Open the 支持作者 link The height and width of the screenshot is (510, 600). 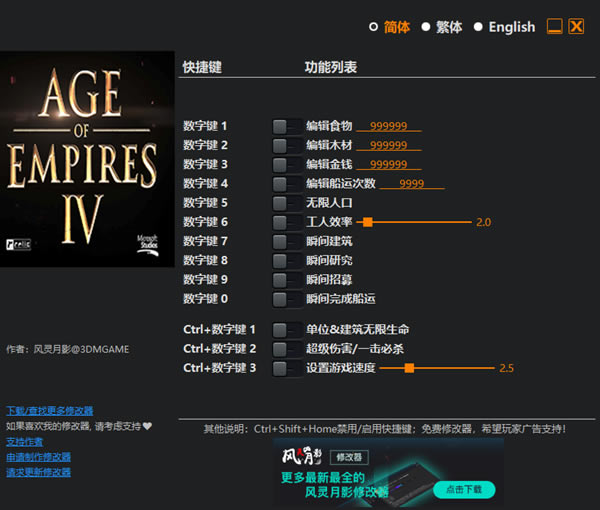[24, 441]
